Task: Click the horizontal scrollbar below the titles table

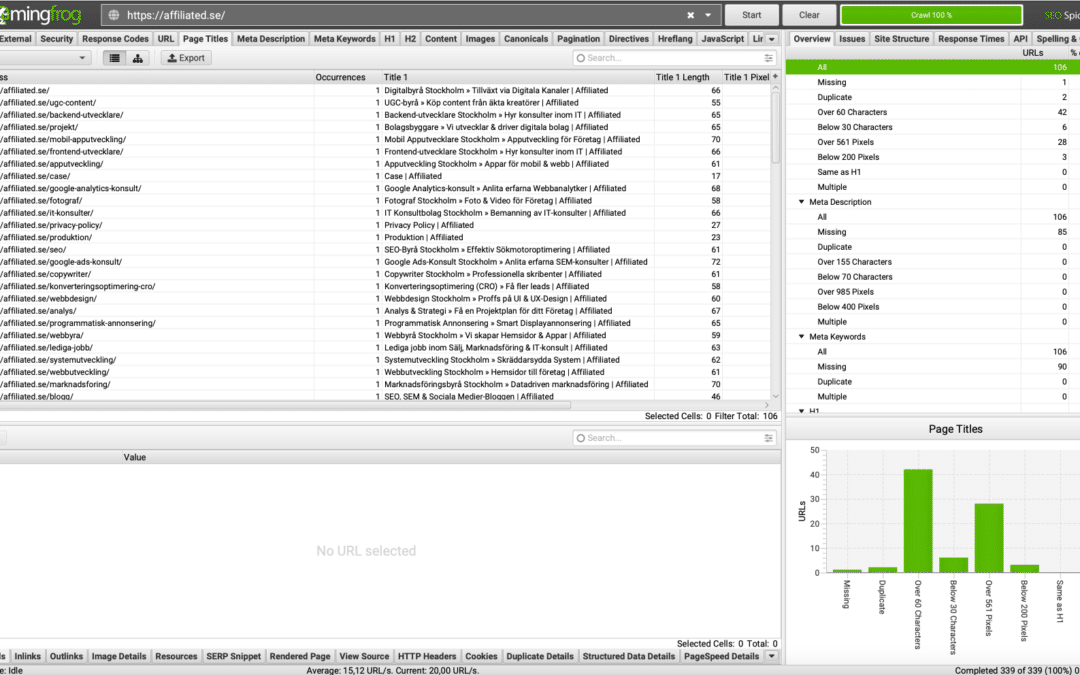Action: pyautogui.click(x=285, y=405)
